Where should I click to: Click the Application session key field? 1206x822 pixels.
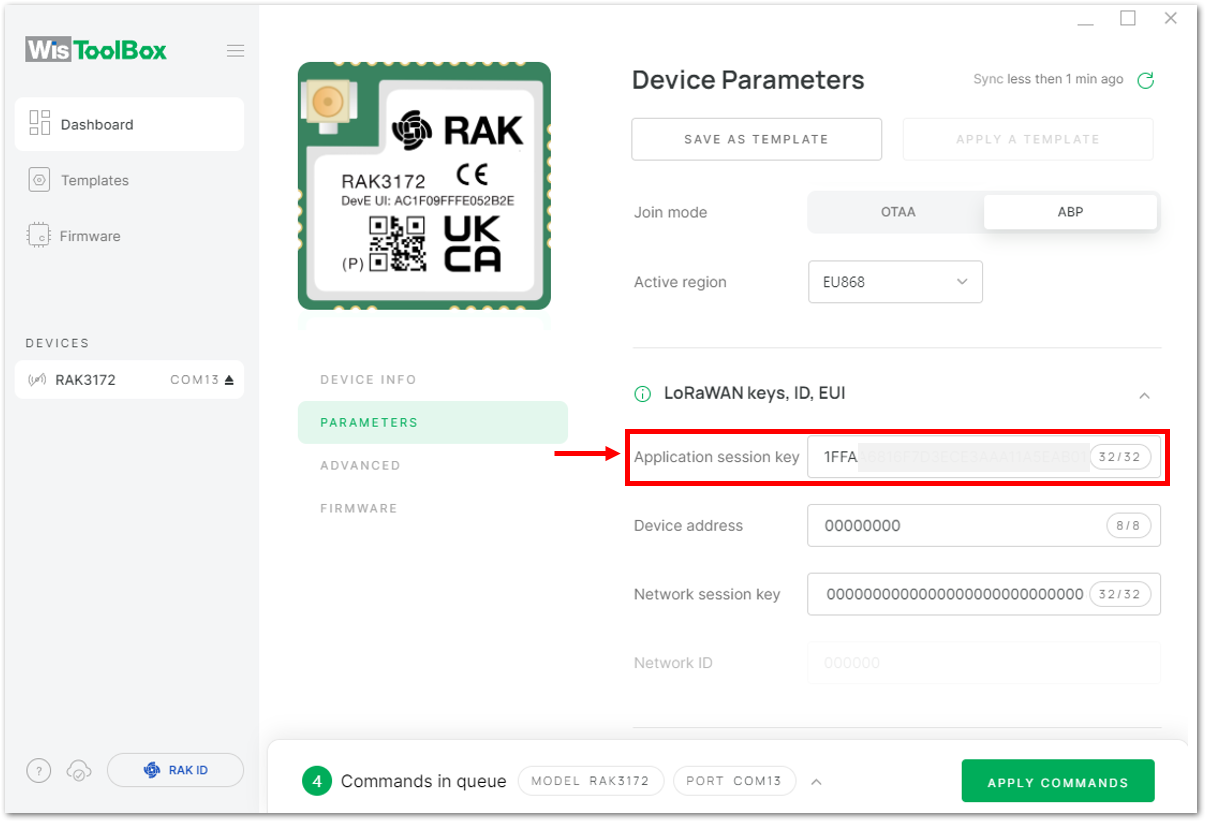(984, 457)
